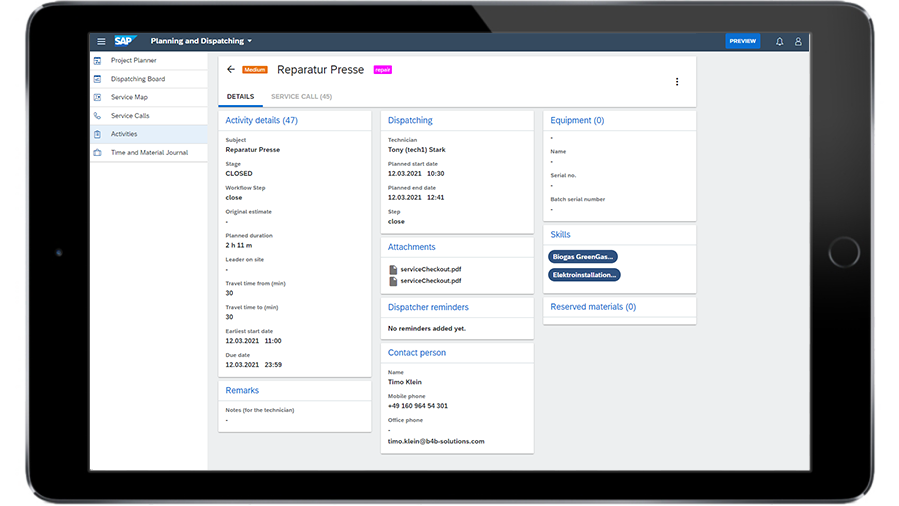This screenshot has width=899, height=506.
Task: Click the back arrow beside Reparatur Presse
Action: (231, 70)
